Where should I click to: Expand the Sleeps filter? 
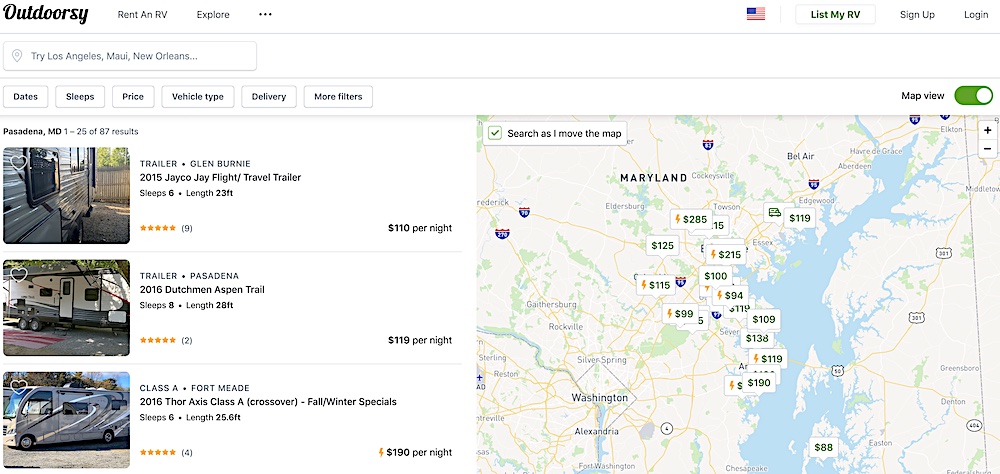[x=80, y=97]
